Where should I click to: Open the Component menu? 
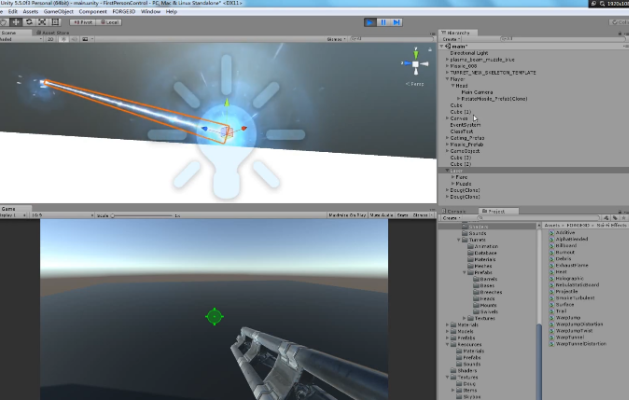pyautogui.click(x=93, y=12)
